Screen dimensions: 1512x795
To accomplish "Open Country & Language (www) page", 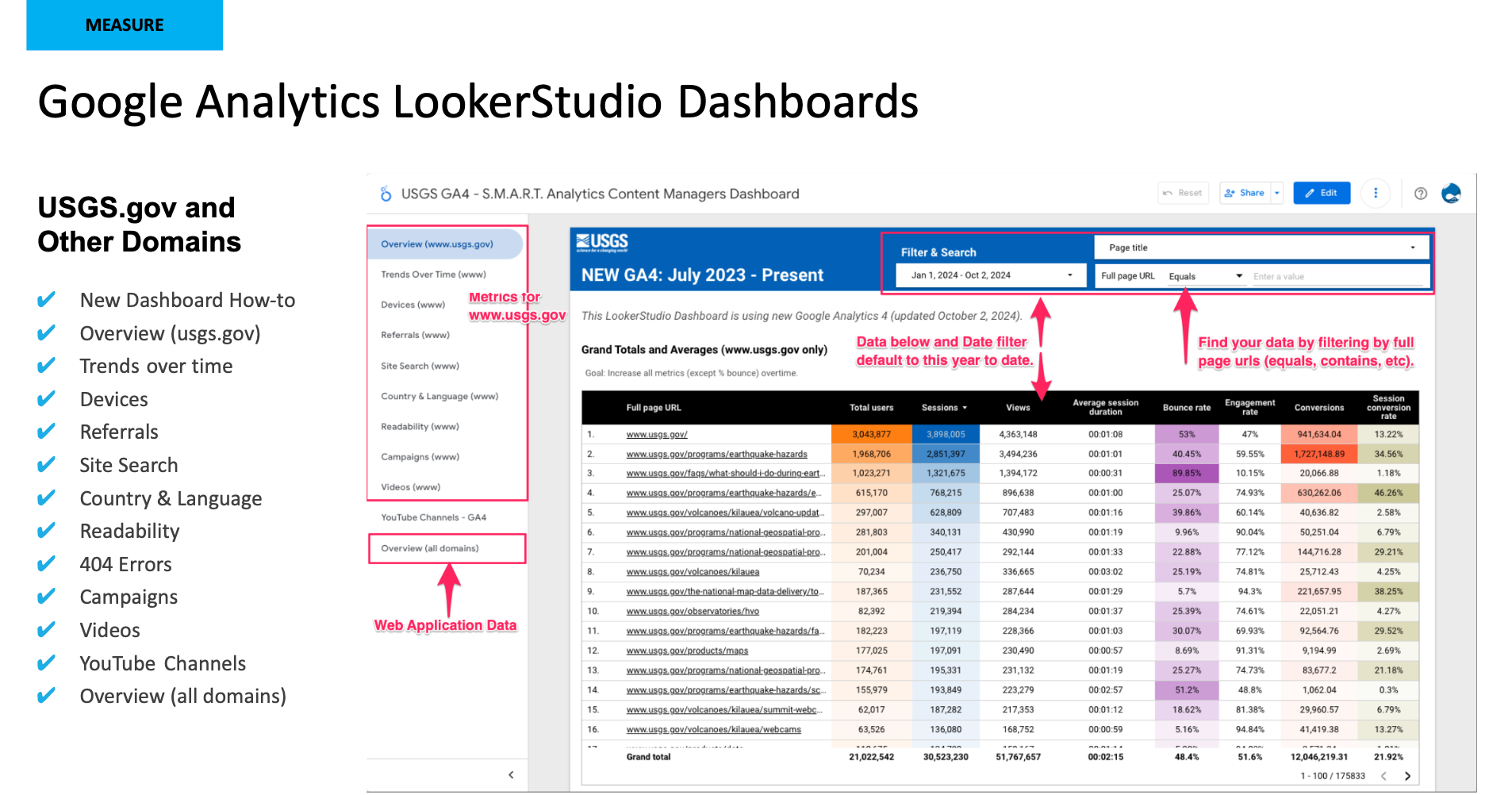I will coord(439,396).
